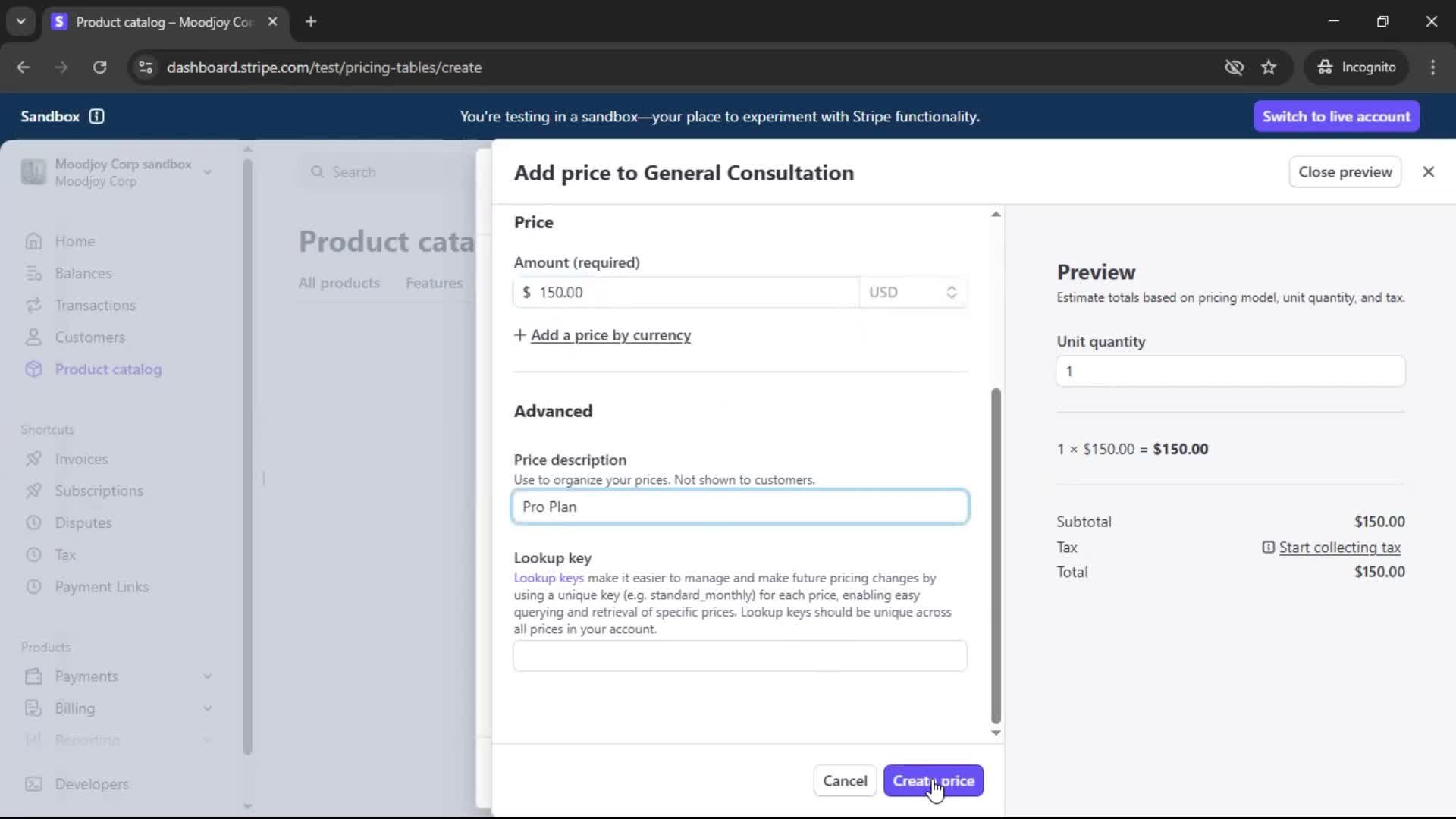Click the Sandbox info icon
This screenshot has height=819, width=1456.
96,116
